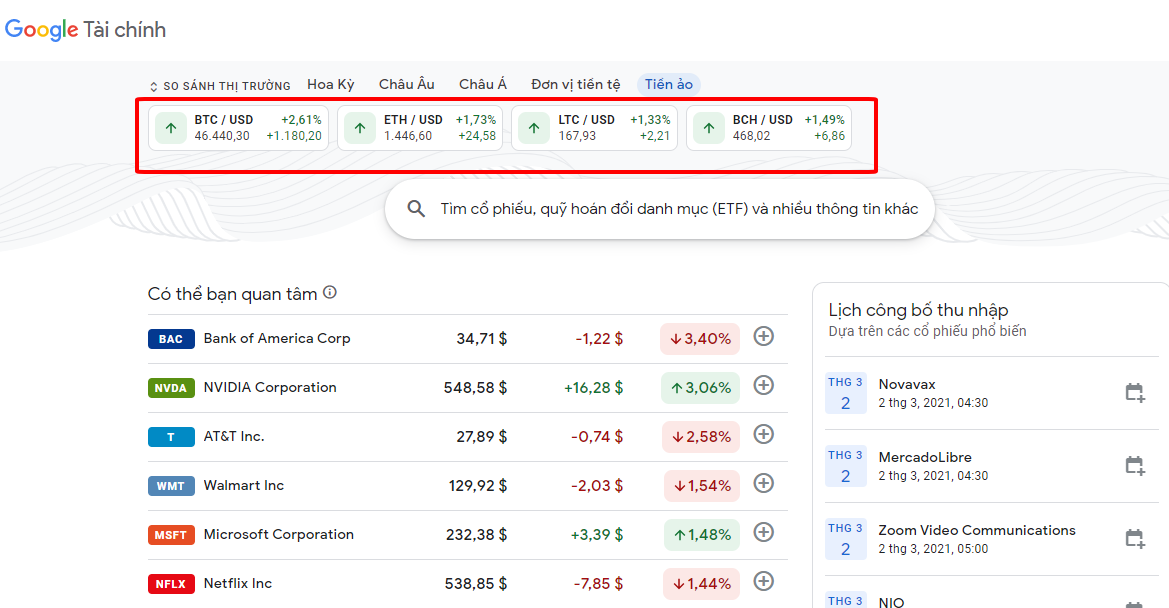
Task: Open Netflix Inc stock page
Action: pyautogui.click(x=238, y=583)
